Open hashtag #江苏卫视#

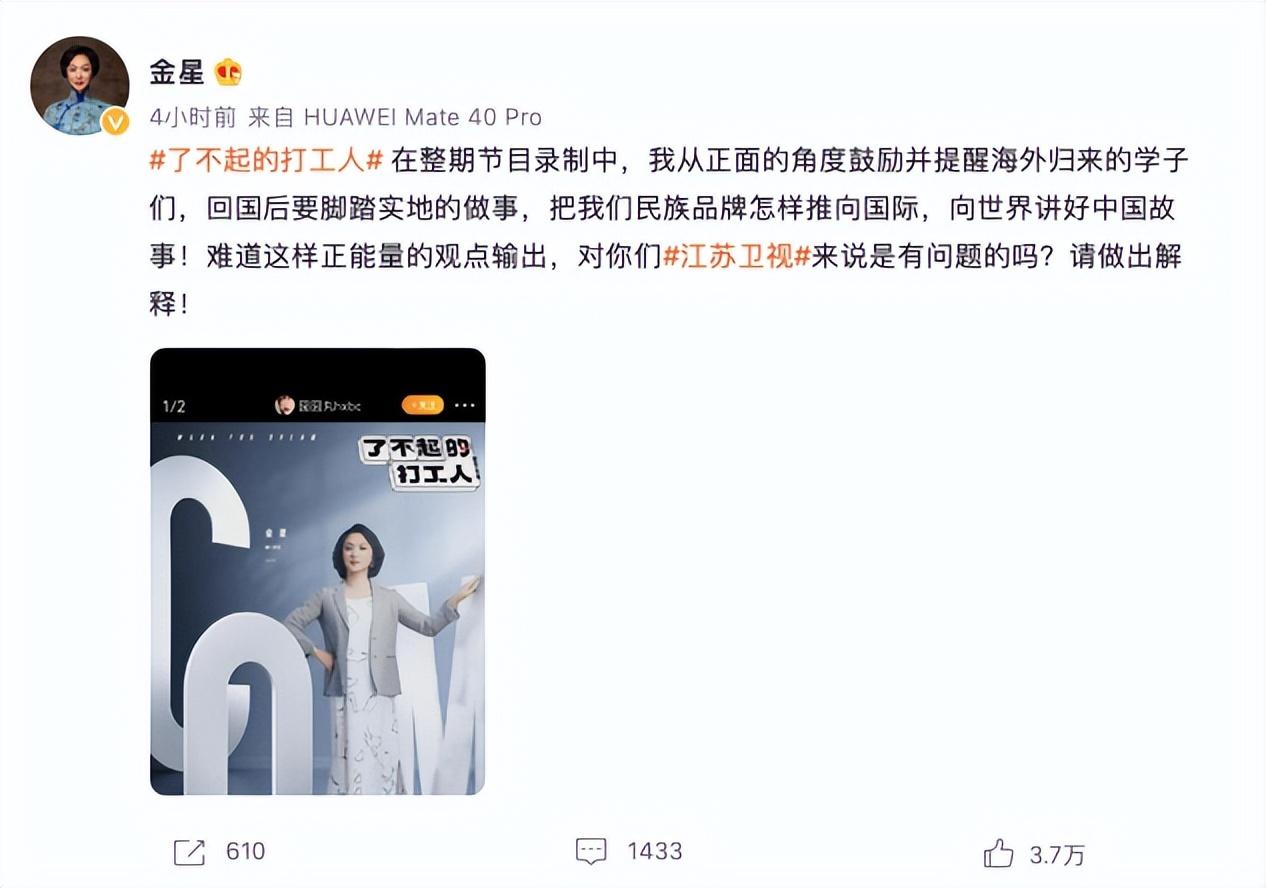tap(736, 256)
